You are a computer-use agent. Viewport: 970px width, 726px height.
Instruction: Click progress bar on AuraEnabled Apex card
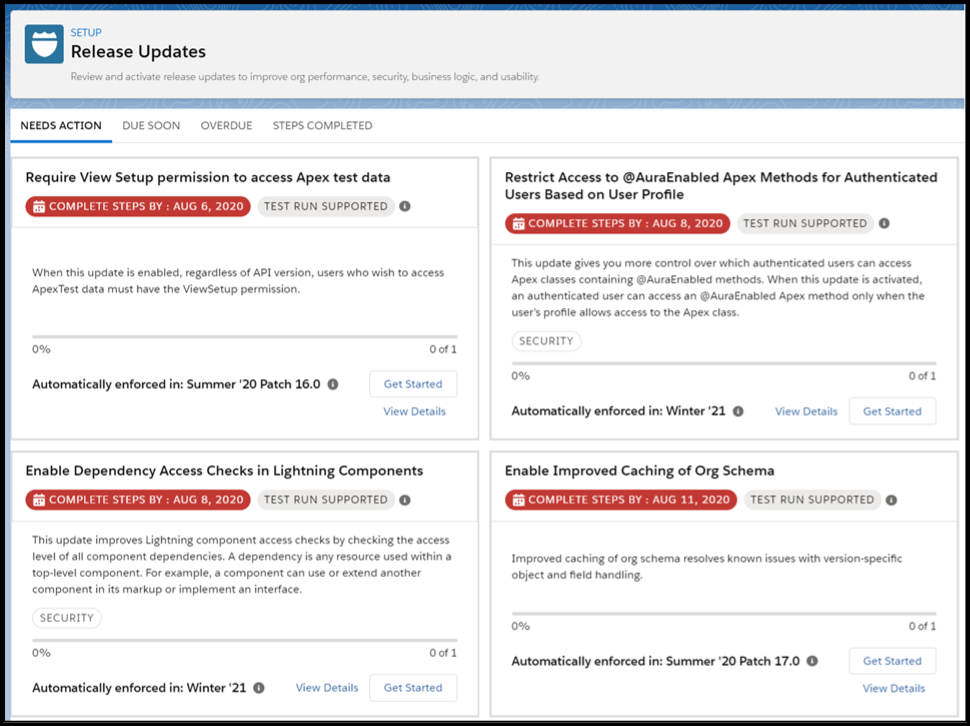pyautogui.click(x=724, y=364)
